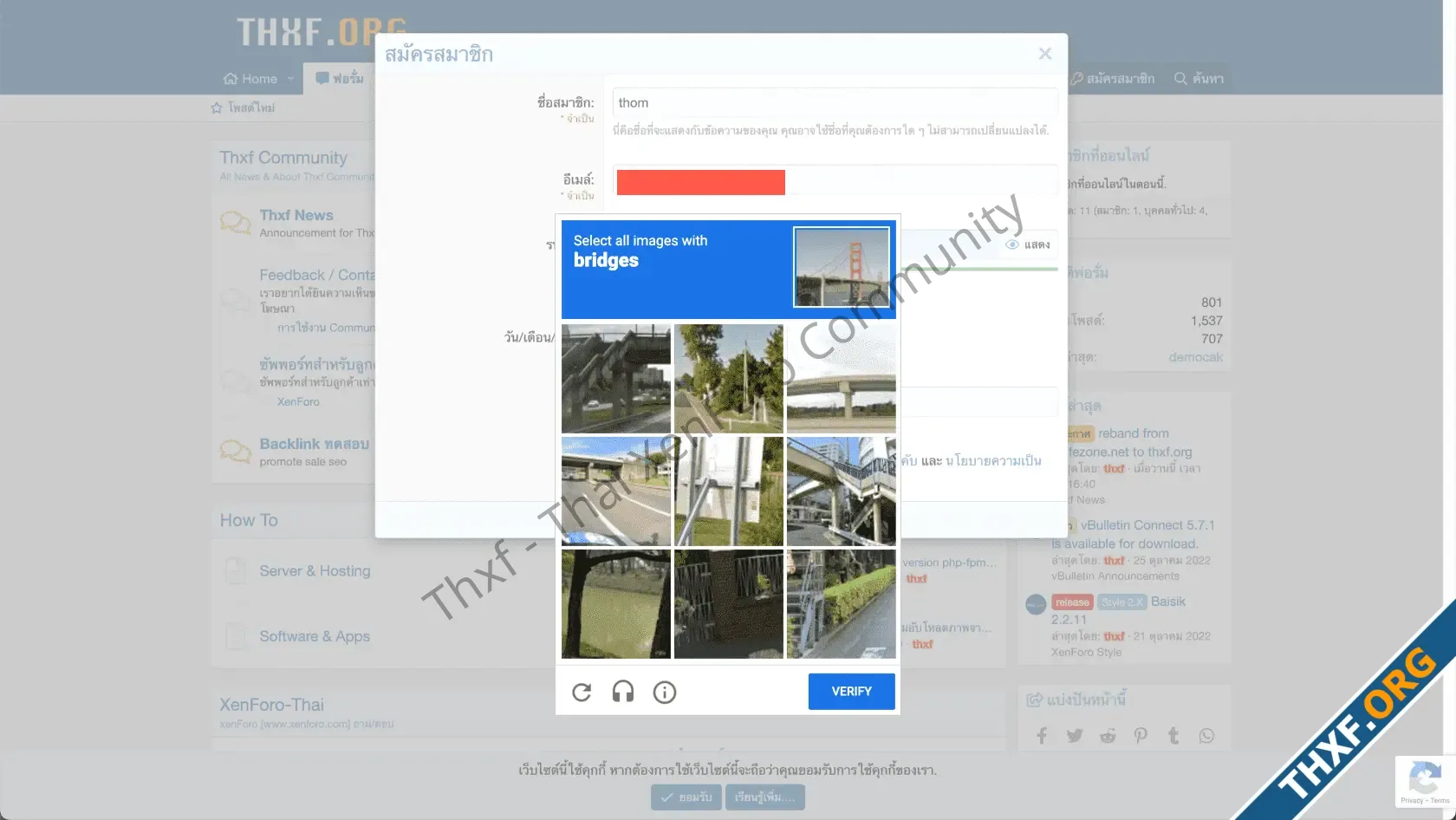Open the XenForo sub-forum link
This screenshot has height=820, width=1456.
click(x=298, y=402)
